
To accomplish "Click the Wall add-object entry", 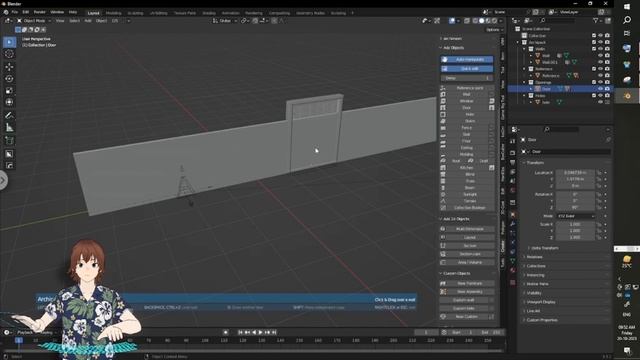I will 467,94.
